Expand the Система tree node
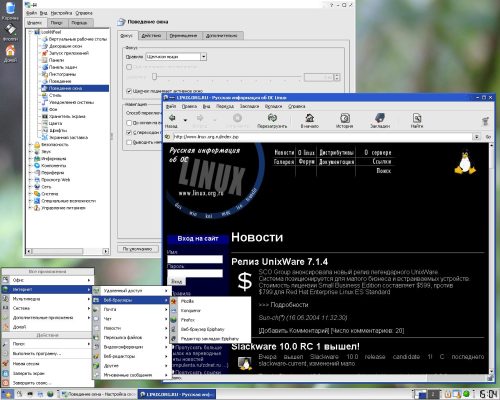This screenshot has width=500, height=400. click(31, 194)
